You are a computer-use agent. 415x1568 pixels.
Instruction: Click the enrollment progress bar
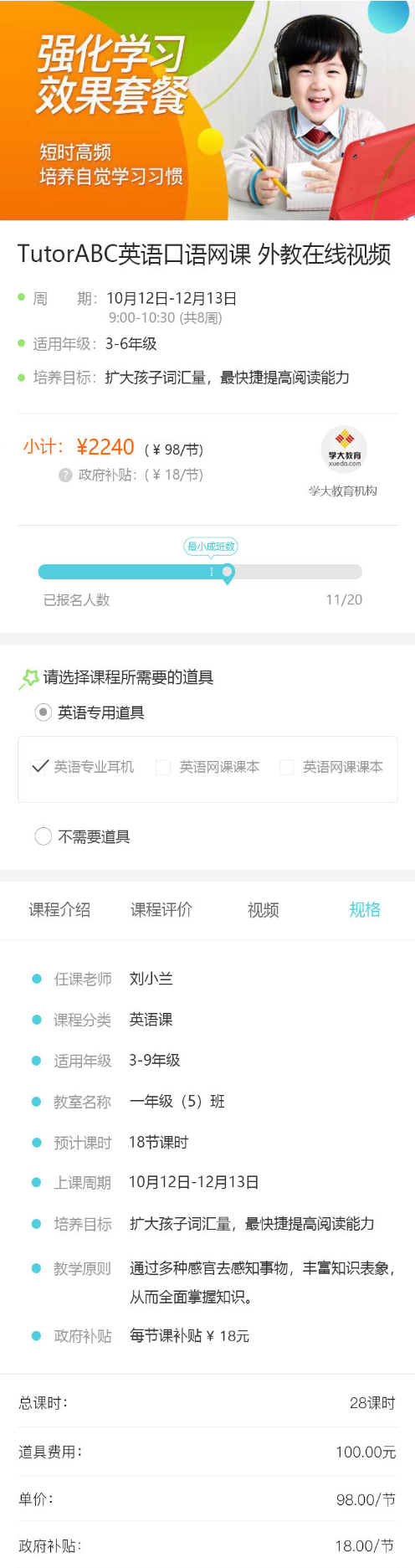[200, 572]
